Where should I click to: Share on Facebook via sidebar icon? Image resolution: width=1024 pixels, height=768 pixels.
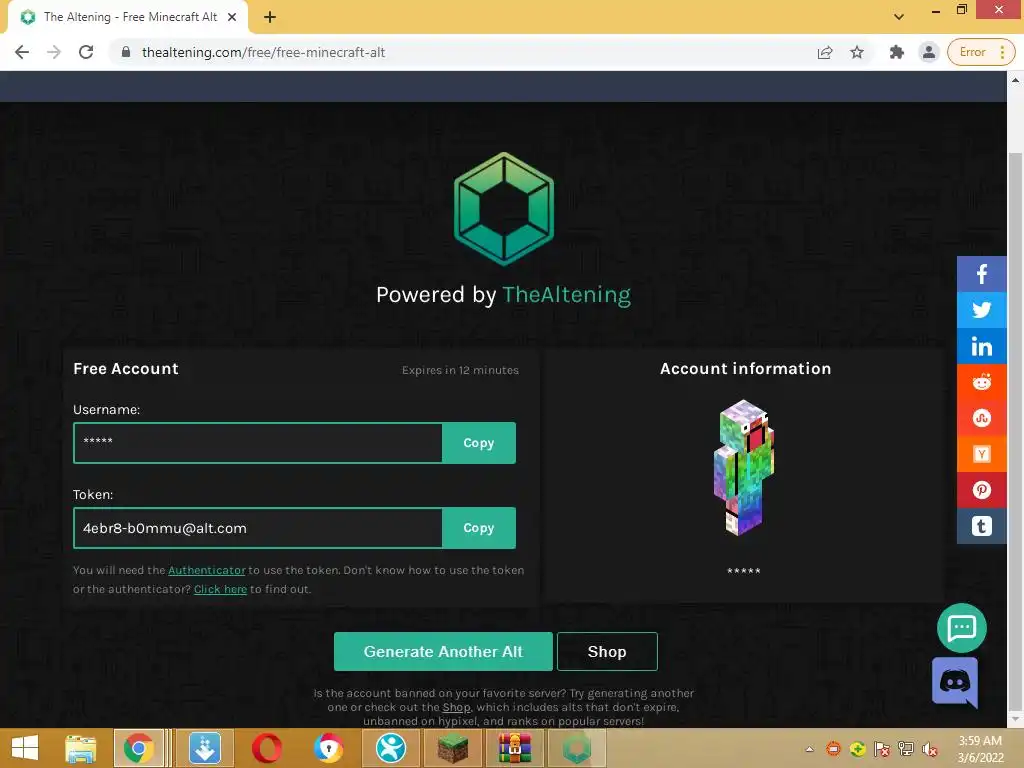[x=981, y=274]
